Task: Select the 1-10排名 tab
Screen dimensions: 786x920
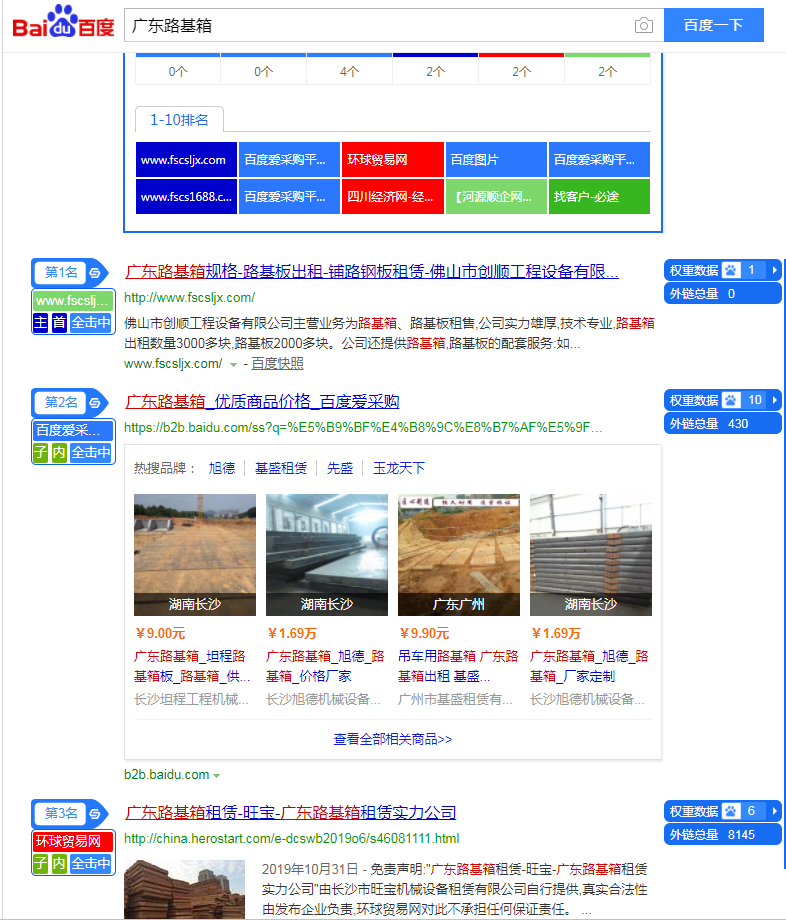Action: pos(179,120)
